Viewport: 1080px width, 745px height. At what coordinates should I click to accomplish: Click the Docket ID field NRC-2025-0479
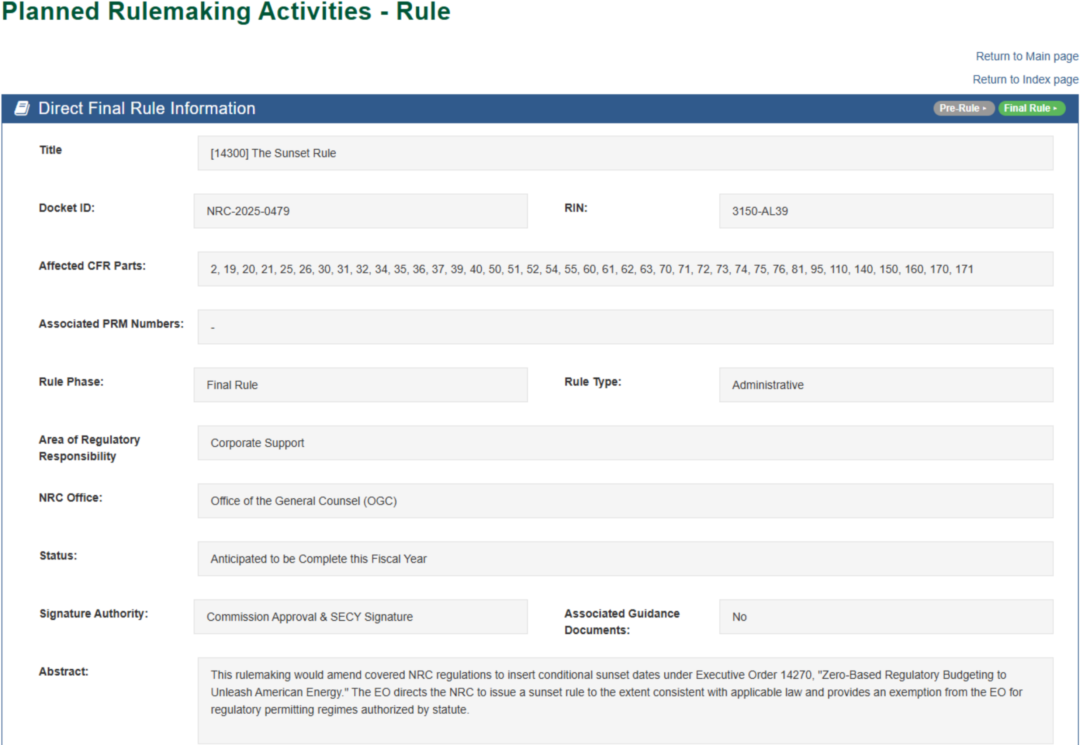360,211
